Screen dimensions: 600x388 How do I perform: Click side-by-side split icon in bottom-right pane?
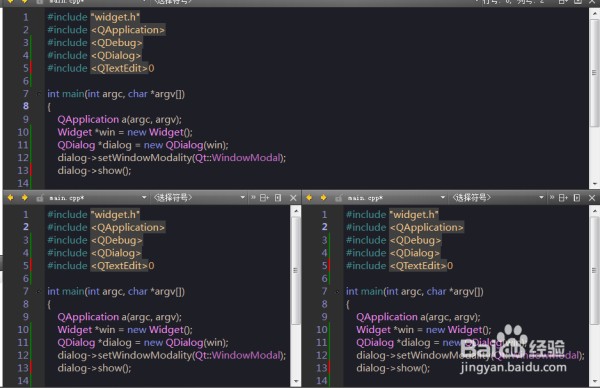[x=577, y=198]
